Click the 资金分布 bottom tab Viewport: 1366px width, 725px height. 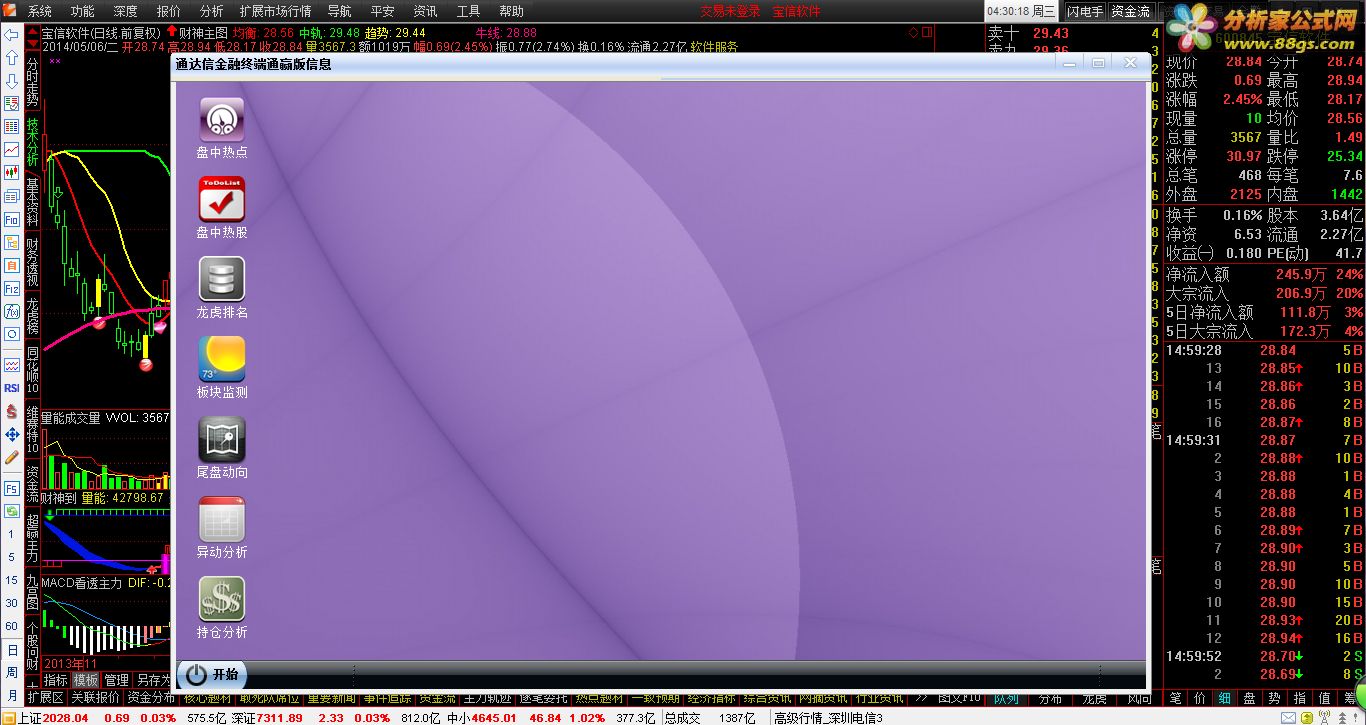[150, 697]
